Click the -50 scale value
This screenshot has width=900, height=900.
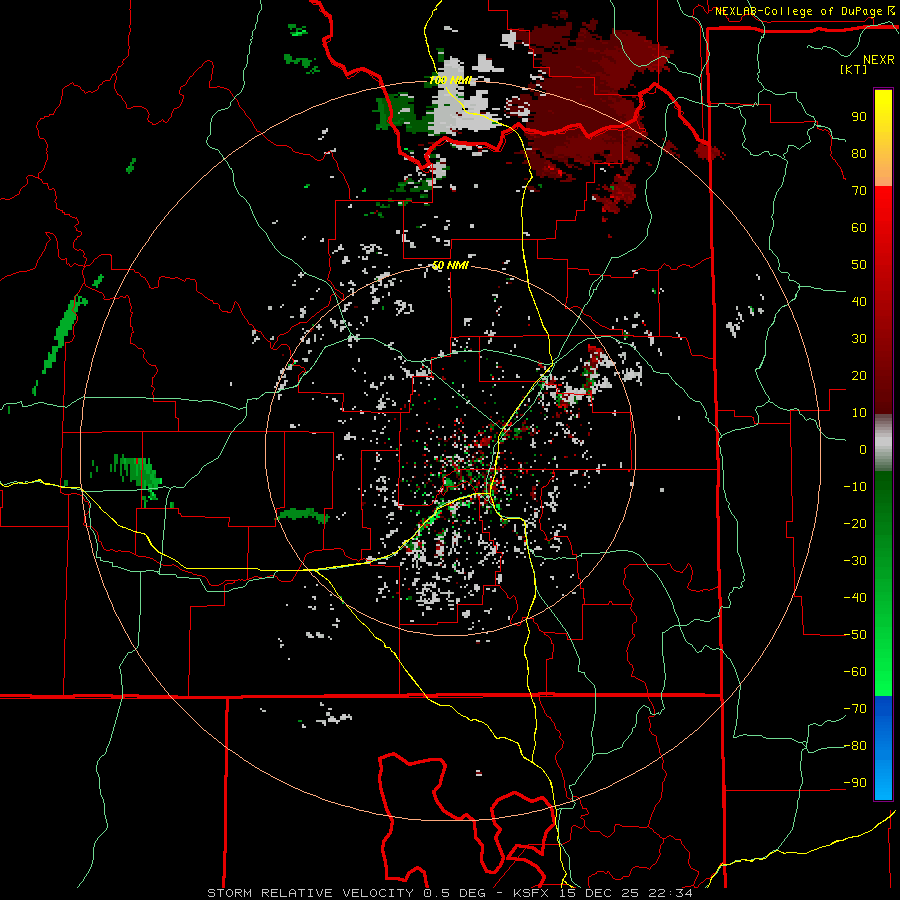[x=855, y=635]
